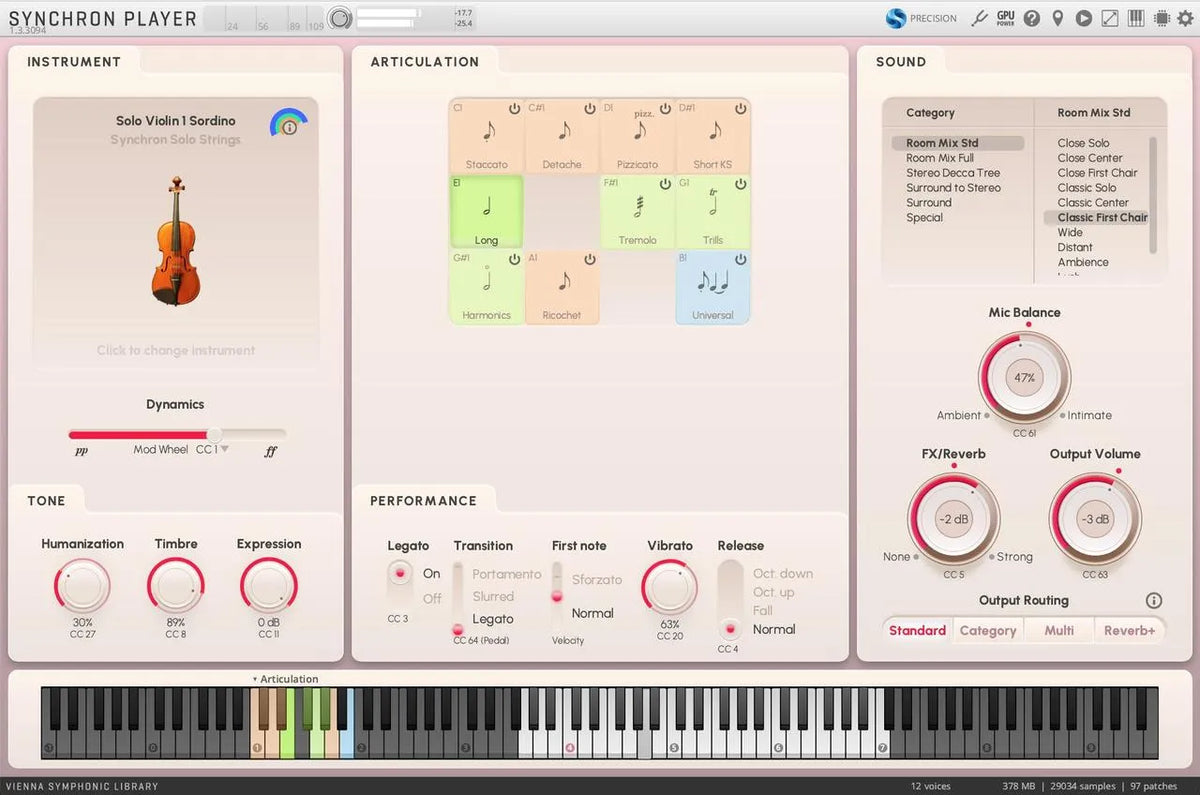Select the Category output routing tab
Viewport: 1200px width, 795px height.
pyautogui.click(x=988, y=631)
